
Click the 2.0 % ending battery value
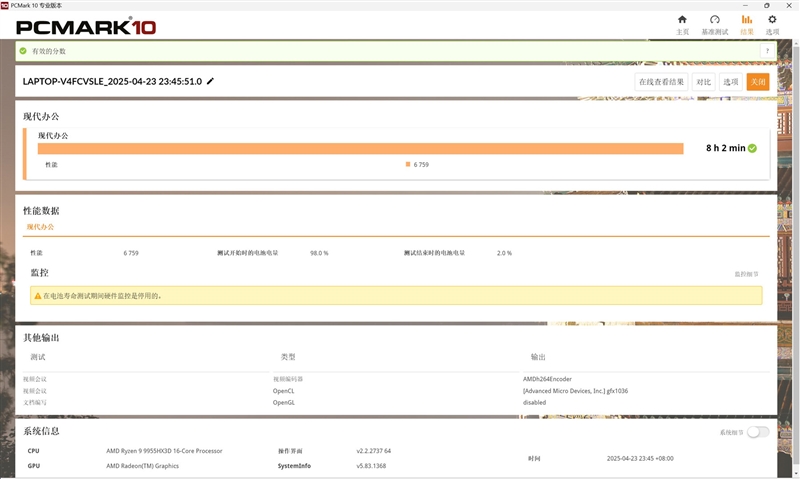point(504,253)
